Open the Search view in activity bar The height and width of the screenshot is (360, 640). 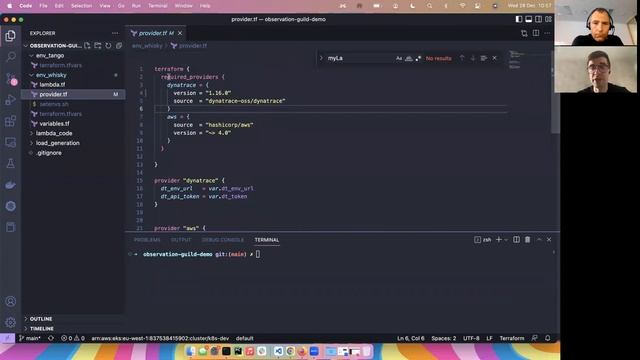(11, 57)
